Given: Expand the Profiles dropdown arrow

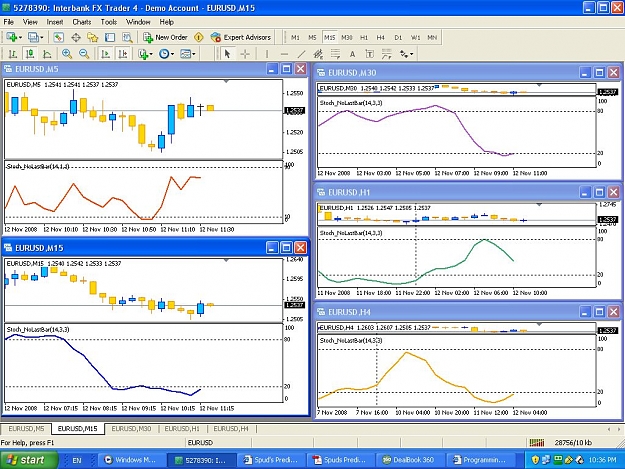Looking at the screenshot, I should pyautogui.click(x=41, y=37).
